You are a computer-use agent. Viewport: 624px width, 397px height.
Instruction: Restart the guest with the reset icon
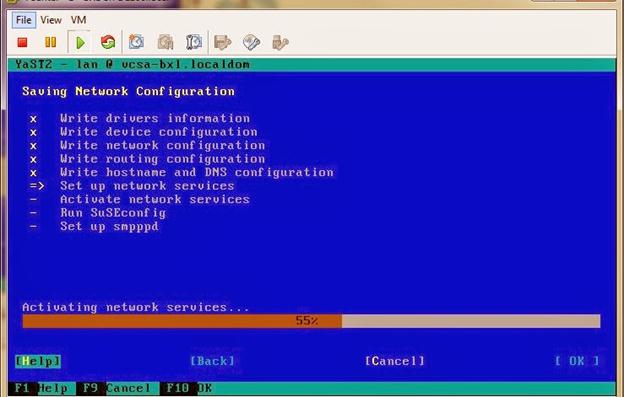point(108,42)
